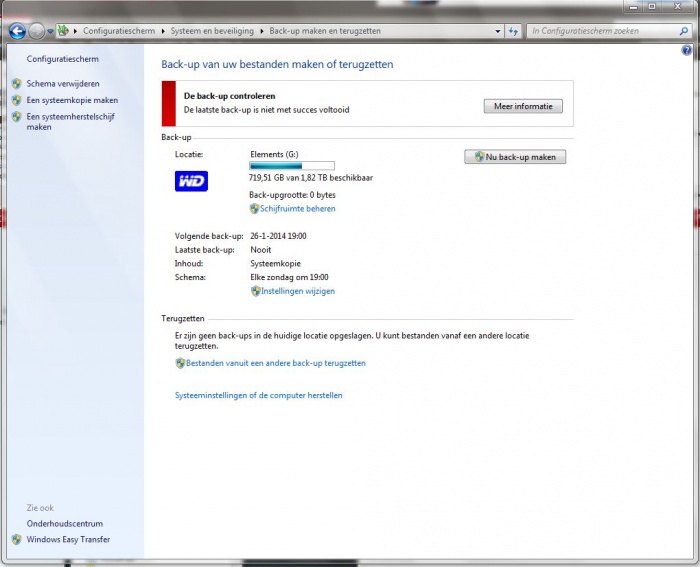Select Configuratiescherm in the breadcrumb
The width and height of the screenshot is (700, 567).
coord(119,31)
